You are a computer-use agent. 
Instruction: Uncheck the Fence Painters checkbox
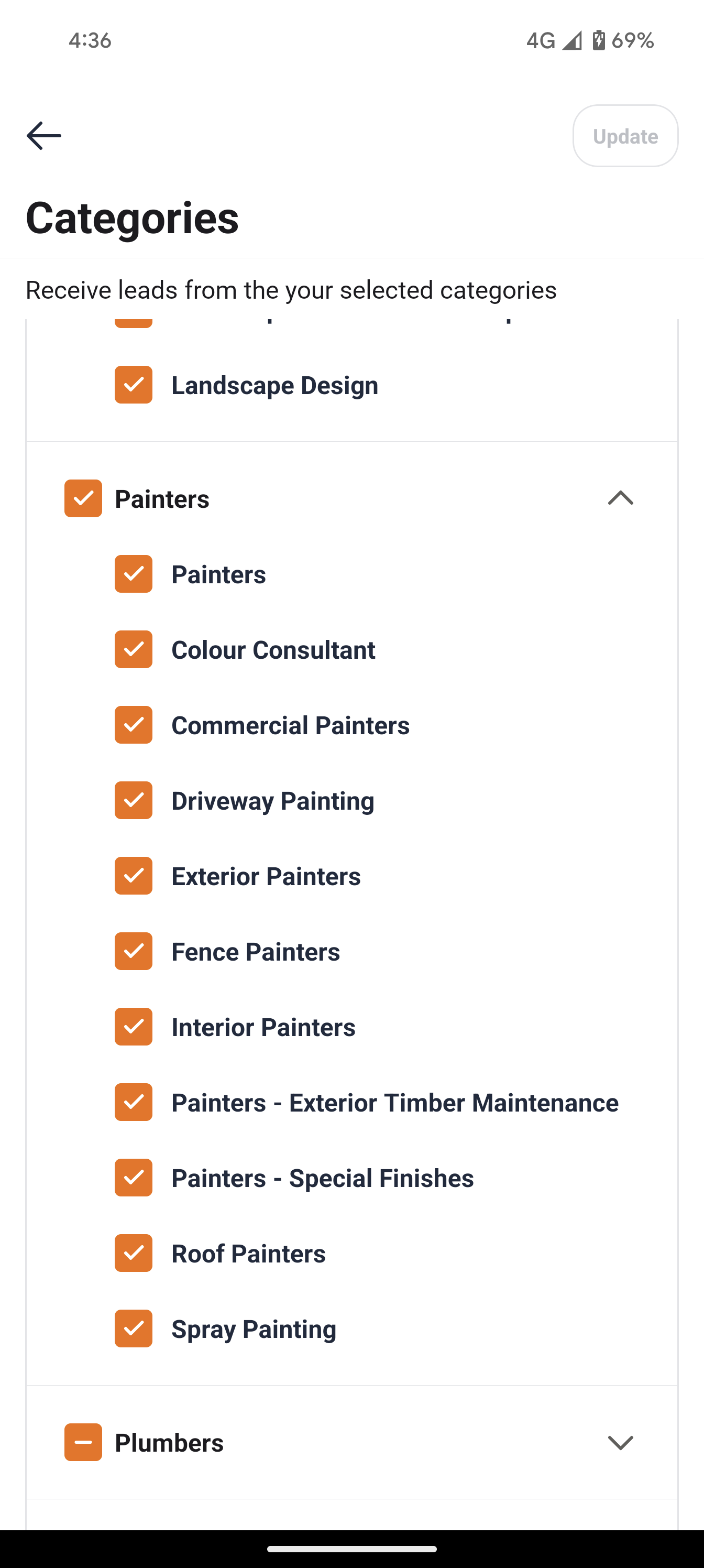pos(133,951)
